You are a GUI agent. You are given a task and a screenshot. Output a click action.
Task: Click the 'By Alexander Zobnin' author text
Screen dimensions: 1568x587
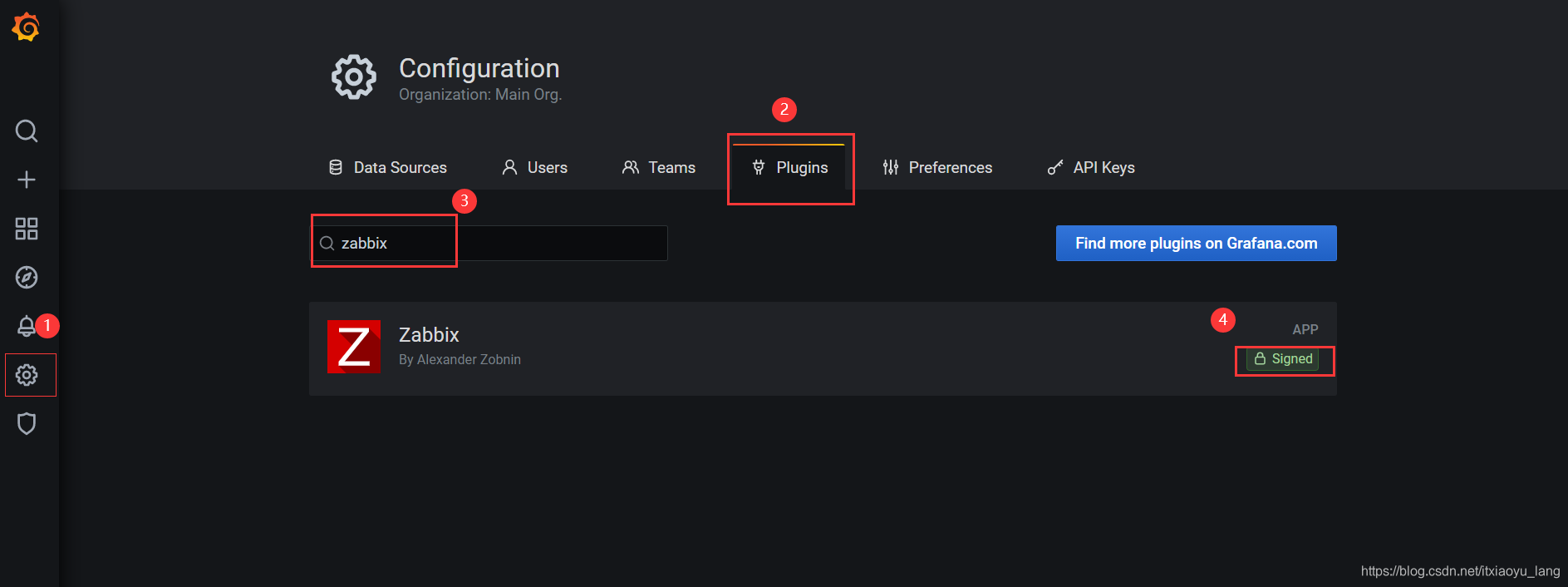[460, 359]
